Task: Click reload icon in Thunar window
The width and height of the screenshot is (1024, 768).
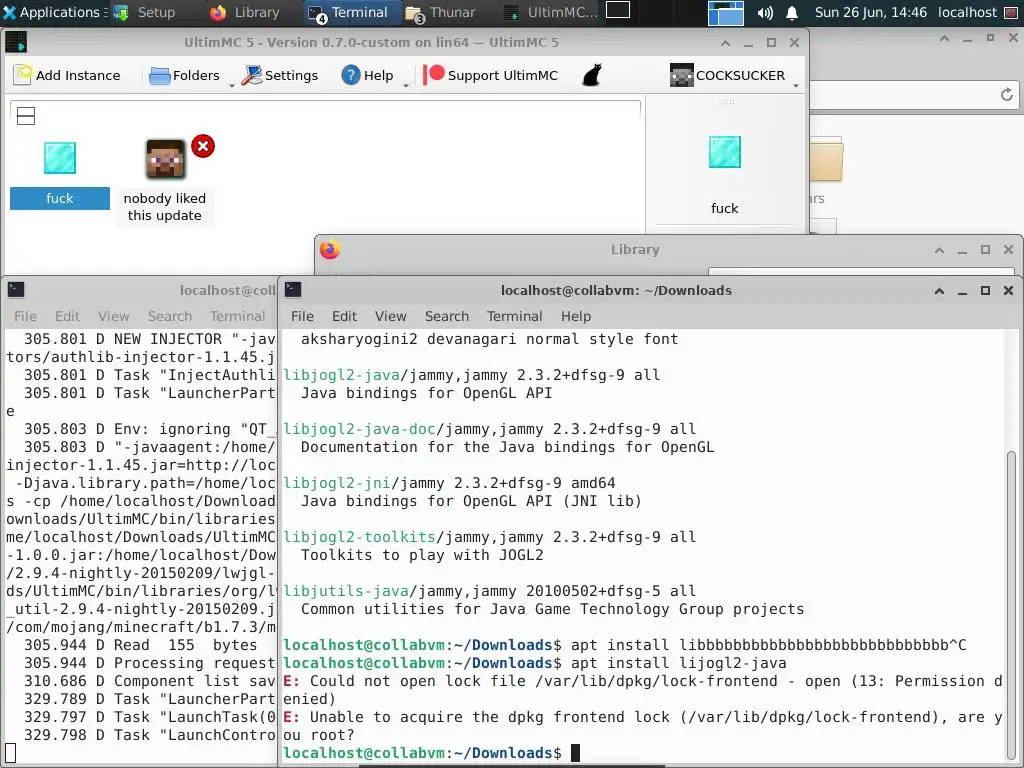Action: tap(1007, 95)
